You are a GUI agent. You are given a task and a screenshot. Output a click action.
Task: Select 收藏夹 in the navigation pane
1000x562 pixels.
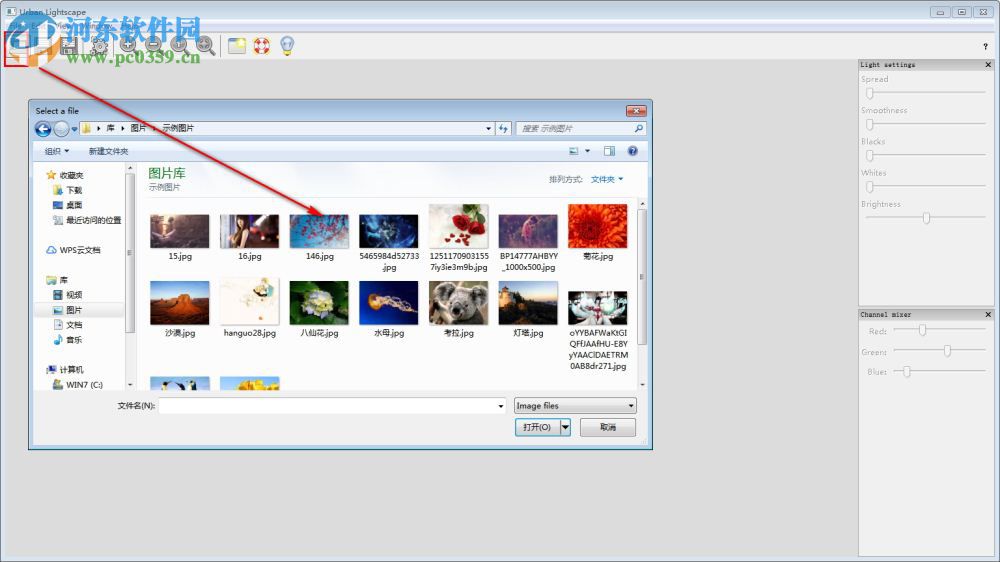(x=71, y=175)
